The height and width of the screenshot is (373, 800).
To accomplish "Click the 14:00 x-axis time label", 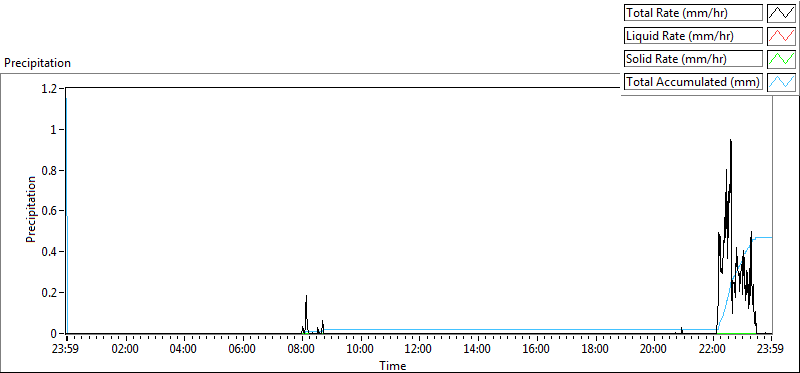I will pos(478,350).
